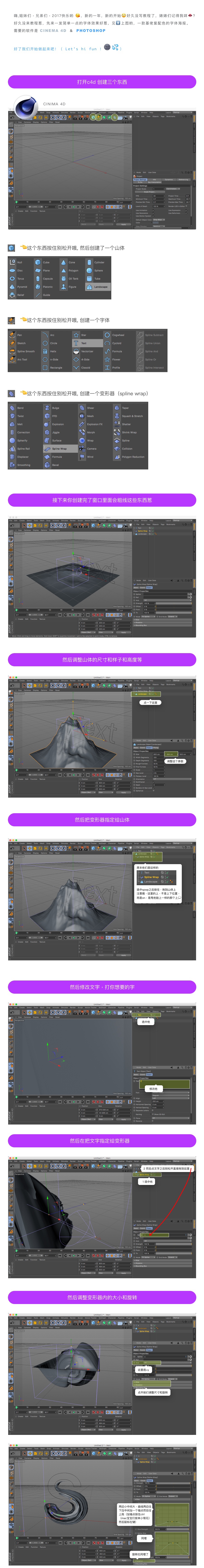Choose the Disc entry in primitives menu
This screenshot has height=1568, width=204.
(19, 270)
